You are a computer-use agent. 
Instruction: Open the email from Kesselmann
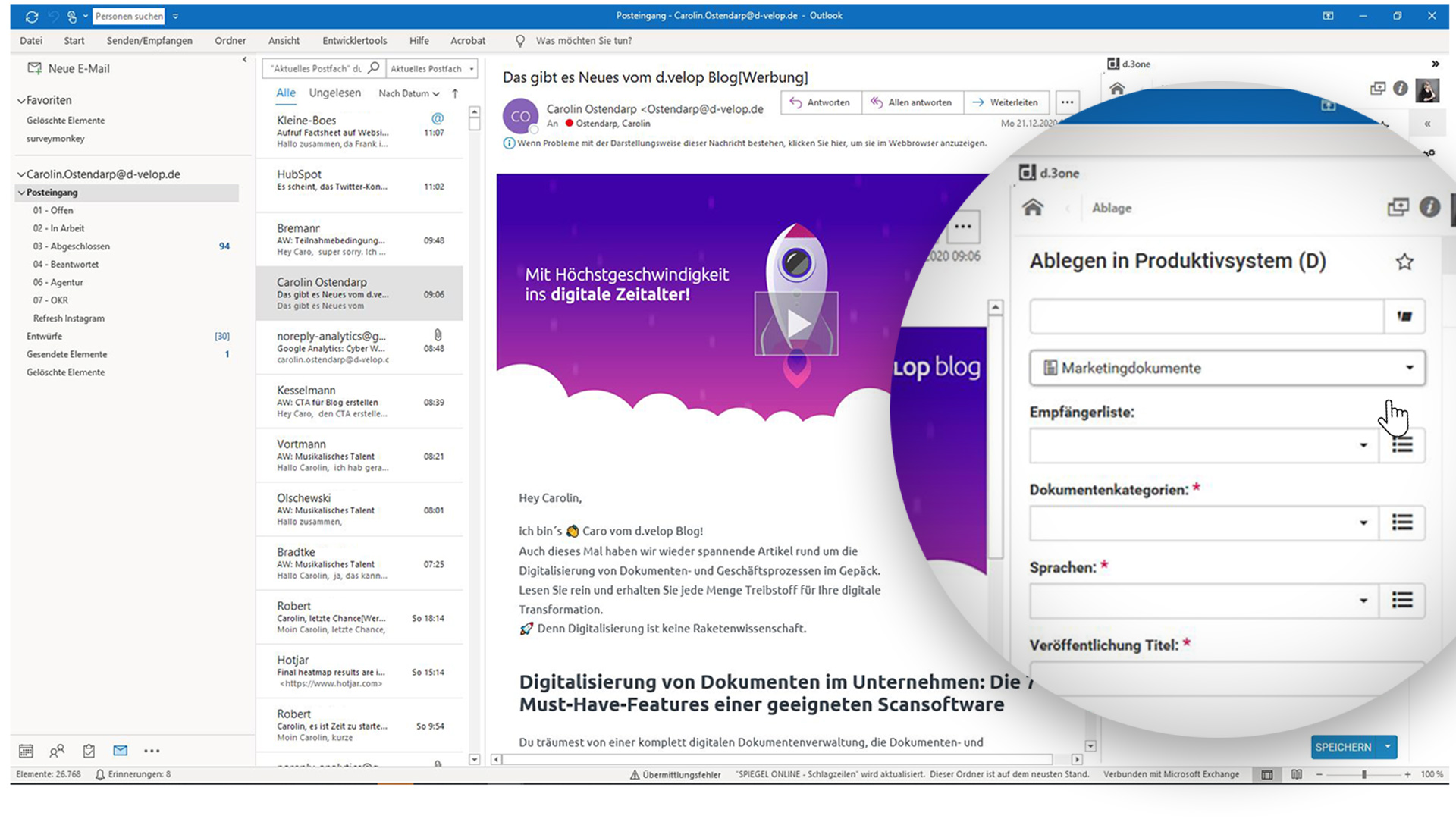[x=359, y=401]
